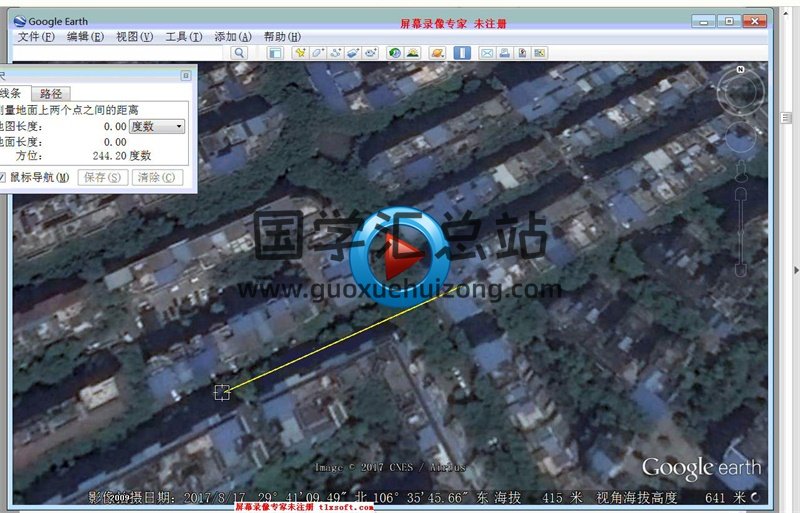Click the 保存(S) button
This screenshot has width=800, height=513.
(x=102, y=177)
